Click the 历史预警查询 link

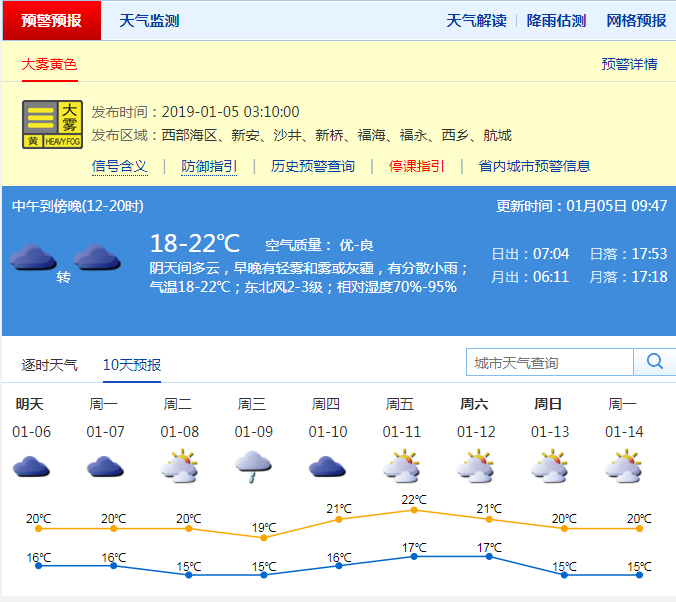click(312, 166)
